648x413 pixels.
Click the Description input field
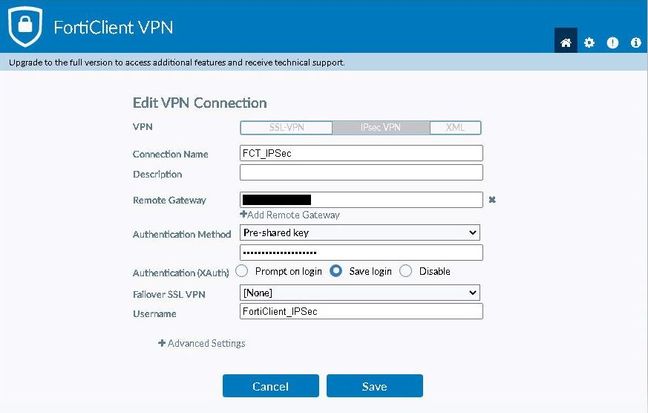click(361, 174)
